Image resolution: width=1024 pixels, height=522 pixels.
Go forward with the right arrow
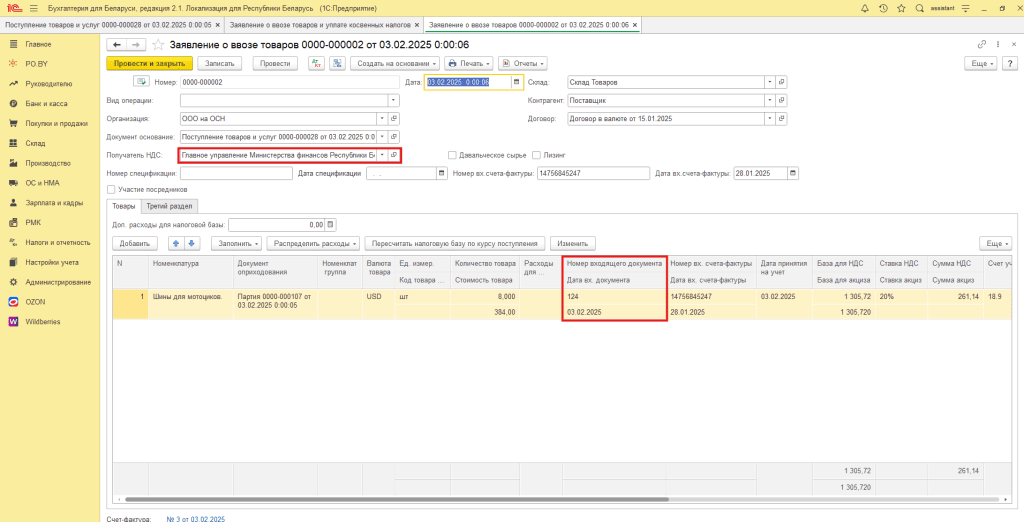click(136, 44)
